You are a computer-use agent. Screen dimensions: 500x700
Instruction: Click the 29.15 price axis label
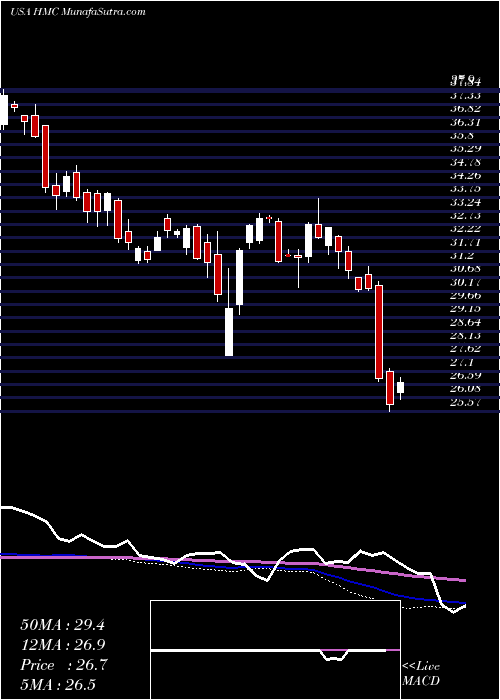[x=465, y=309]
